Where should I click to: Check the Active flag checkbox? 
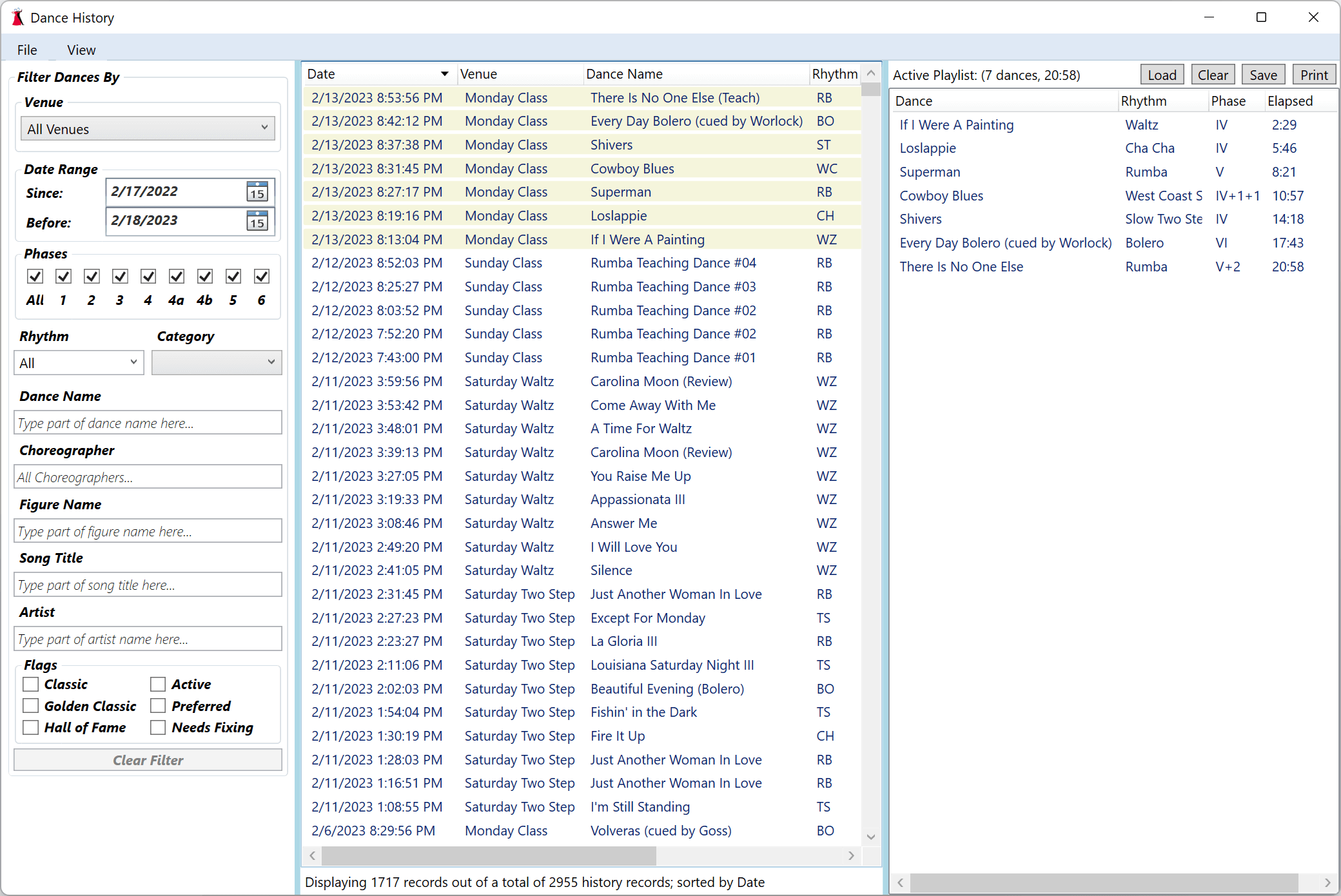point(158,684)
